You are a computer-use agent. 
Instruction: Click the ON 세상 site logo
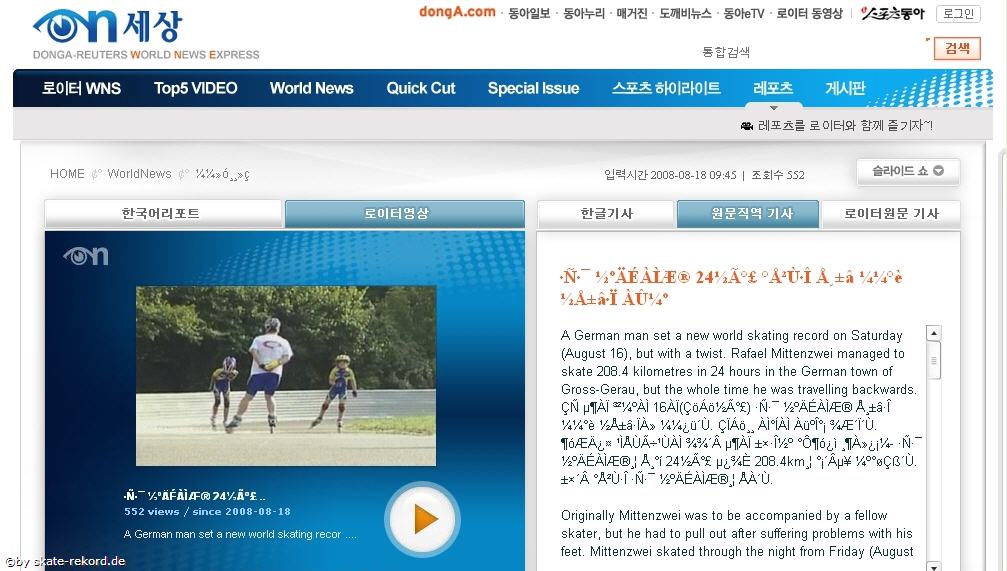(x=108, y=26)
